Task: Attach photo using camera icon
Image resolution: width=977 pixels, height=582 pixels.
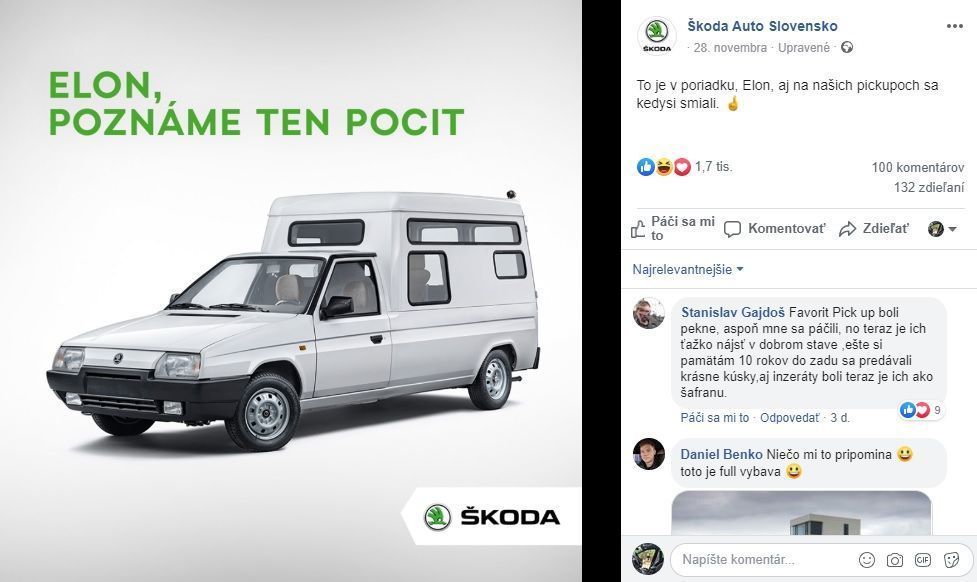Action: (894, 560)
